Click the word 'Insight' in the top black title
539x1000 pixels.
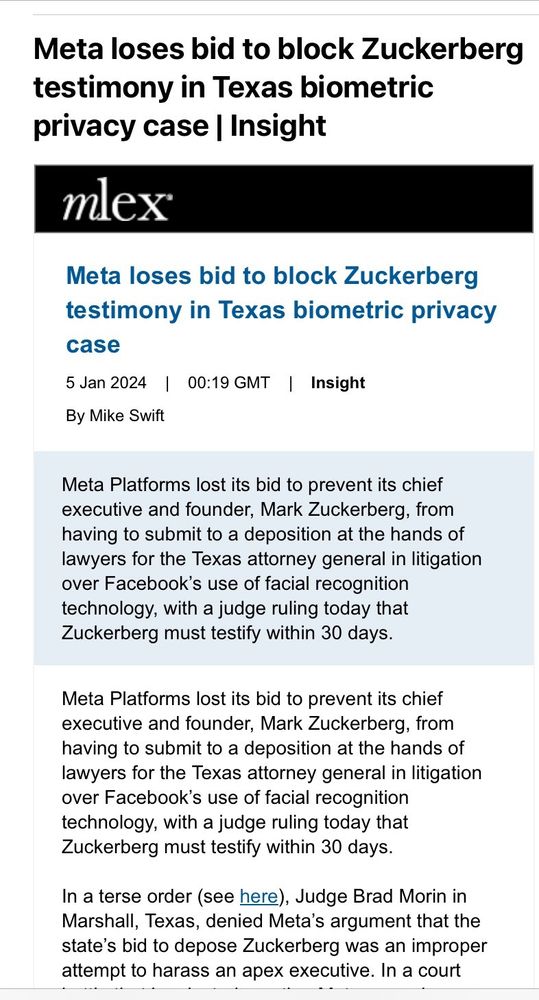pyautogui.click(x=277, y=125)
